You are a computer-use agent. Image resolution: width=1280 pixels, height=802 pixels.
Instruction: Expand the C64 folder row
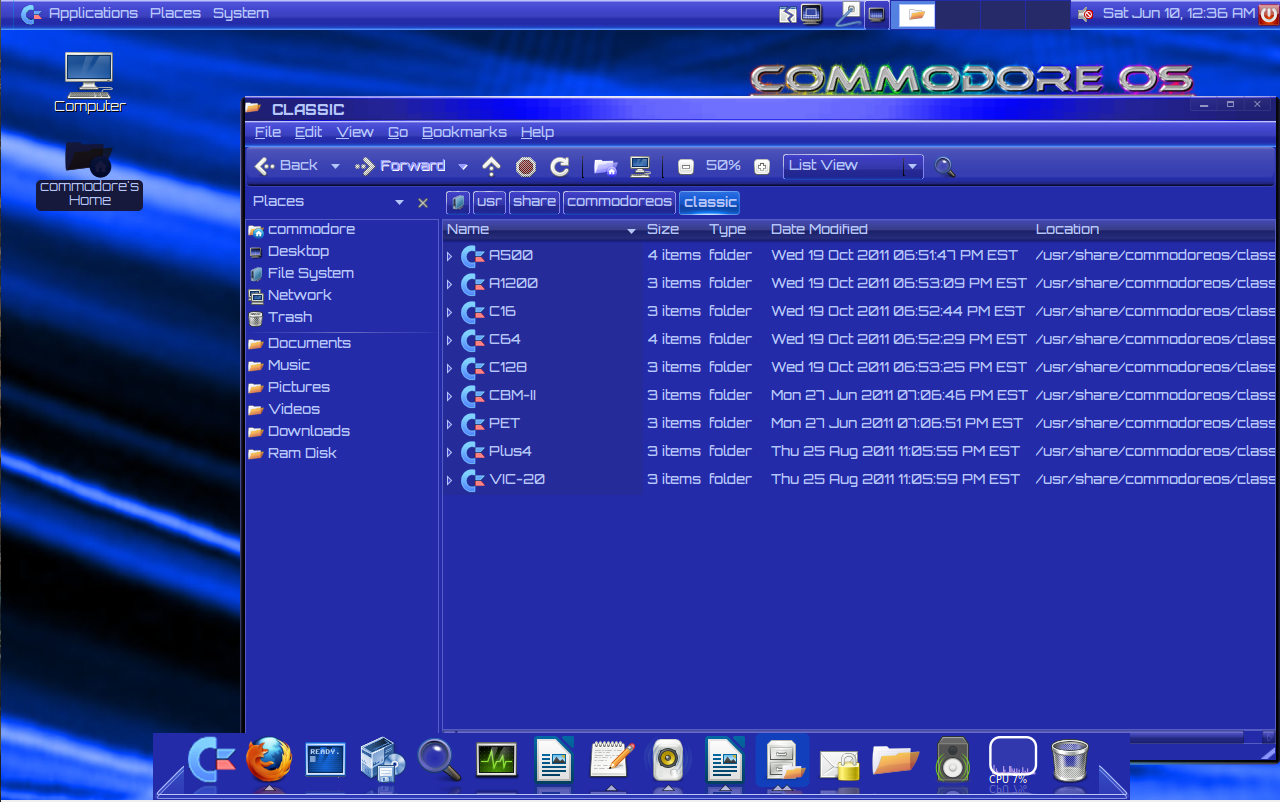click(449, 340)
